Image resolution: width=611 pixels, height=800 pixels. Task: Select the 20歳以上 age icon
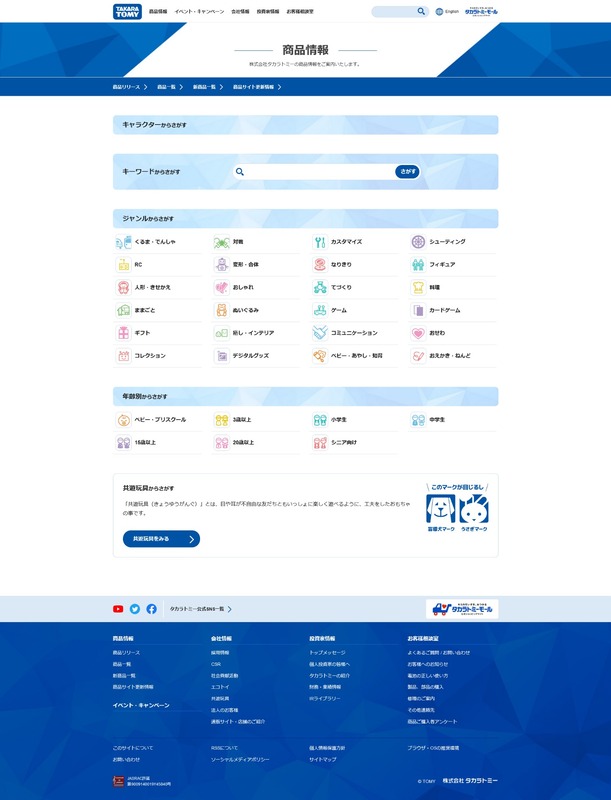pyautogui.click(x=222, y=443)
